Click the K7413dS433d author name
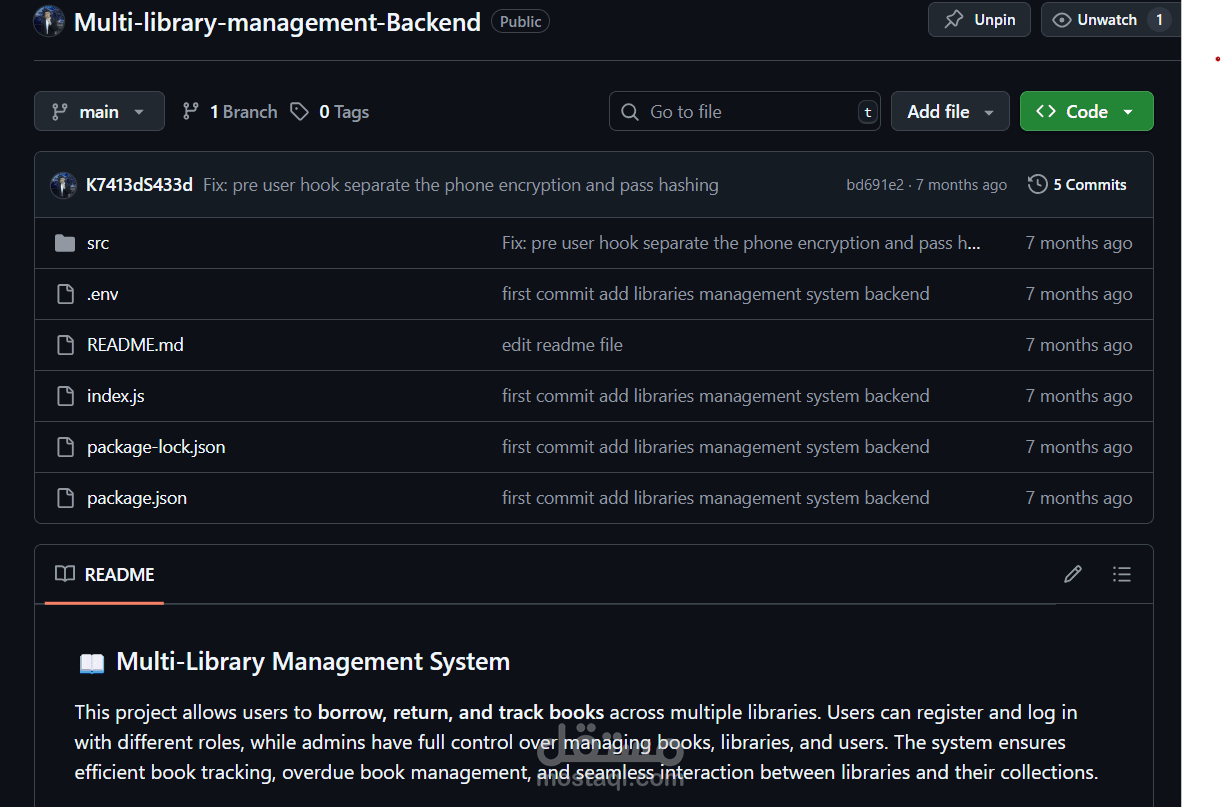Image resolution: width=1221 pixels, height=807 pixels. pyautogui.click(x=139, y=185)
